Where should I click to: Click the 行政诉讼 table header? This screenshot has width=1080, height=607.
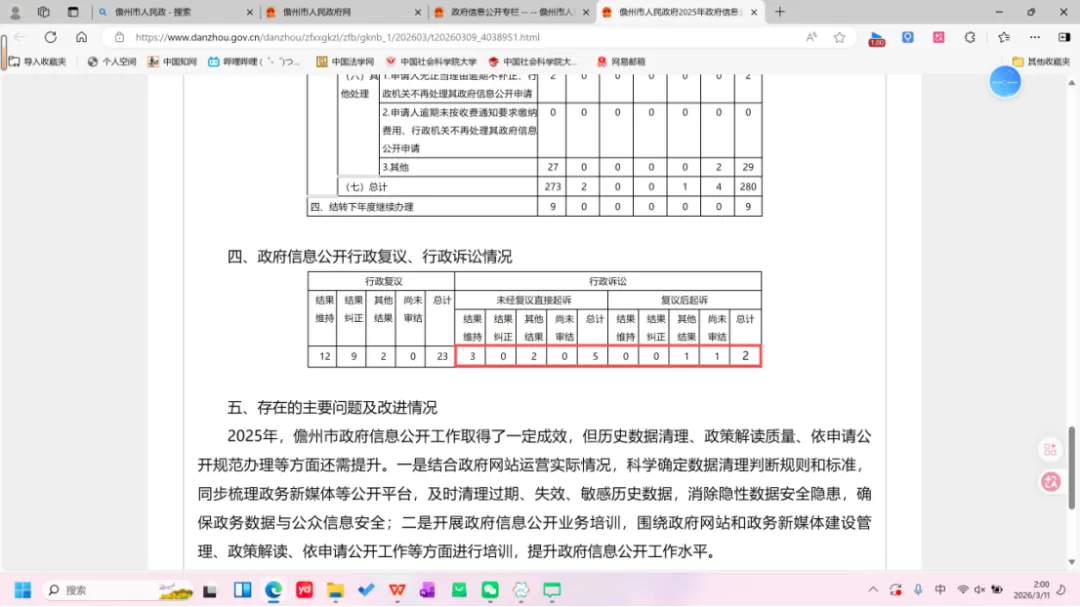click(x=608, y=281)
